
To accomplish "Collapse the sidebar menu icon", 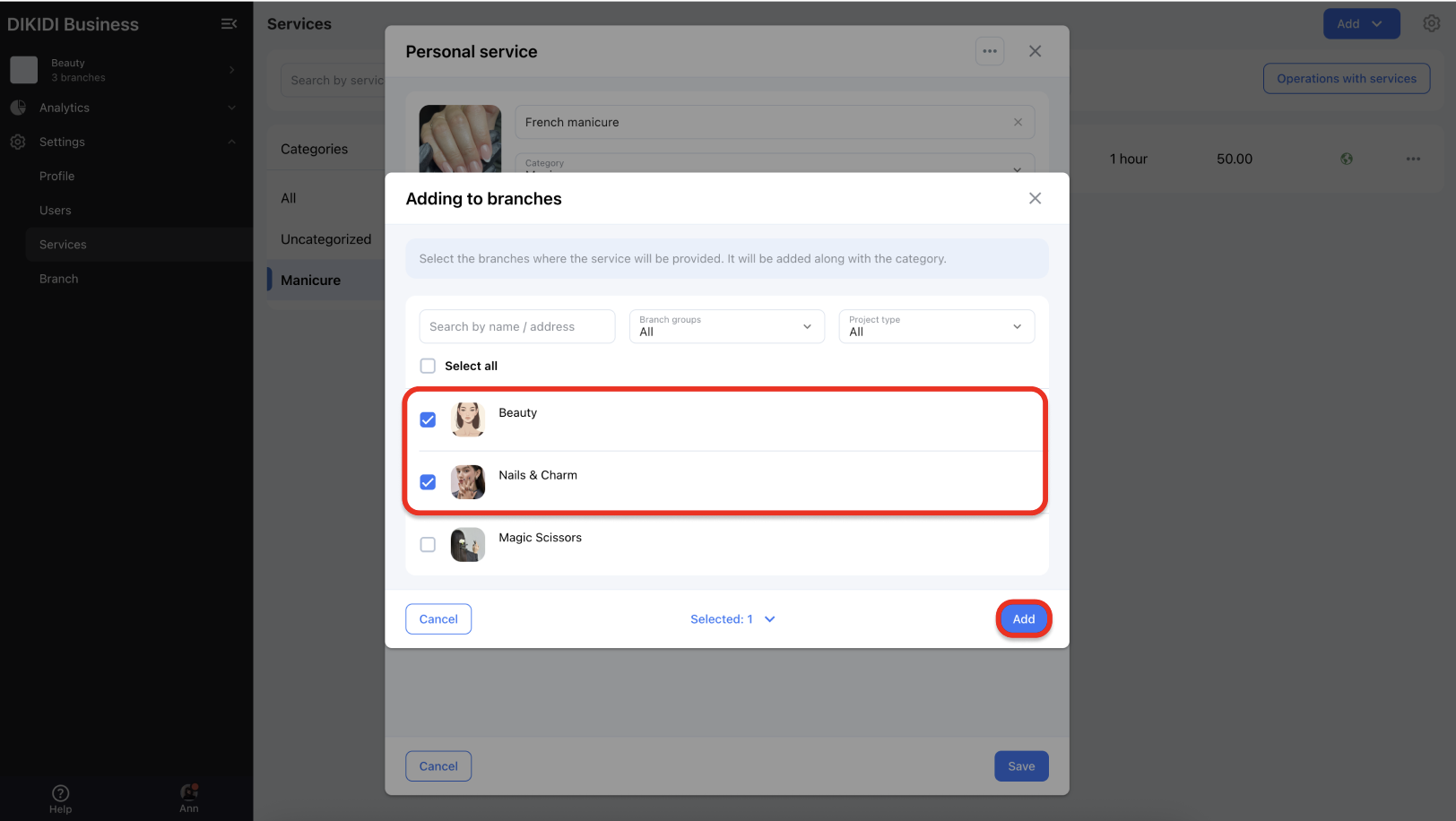I will click(x=229, y=24).
